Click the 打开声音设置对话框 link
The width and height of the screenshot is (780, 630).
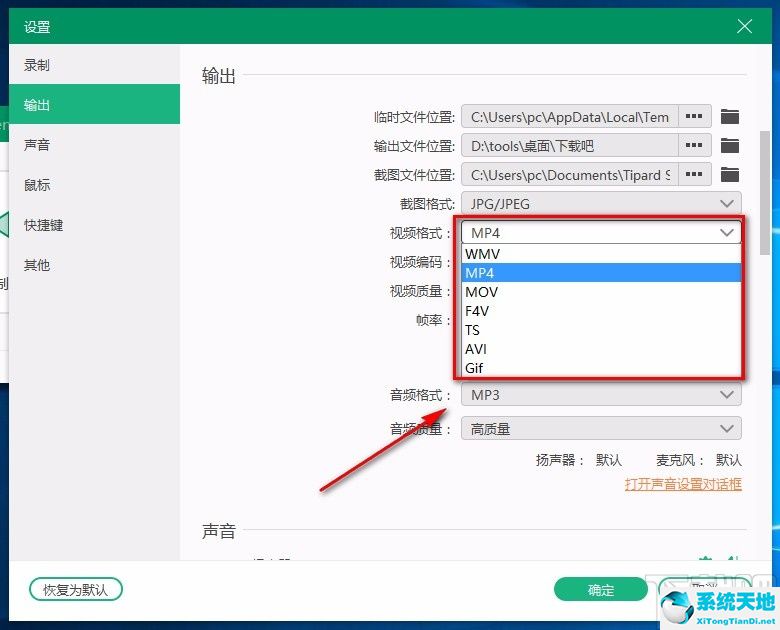[683, 484]
